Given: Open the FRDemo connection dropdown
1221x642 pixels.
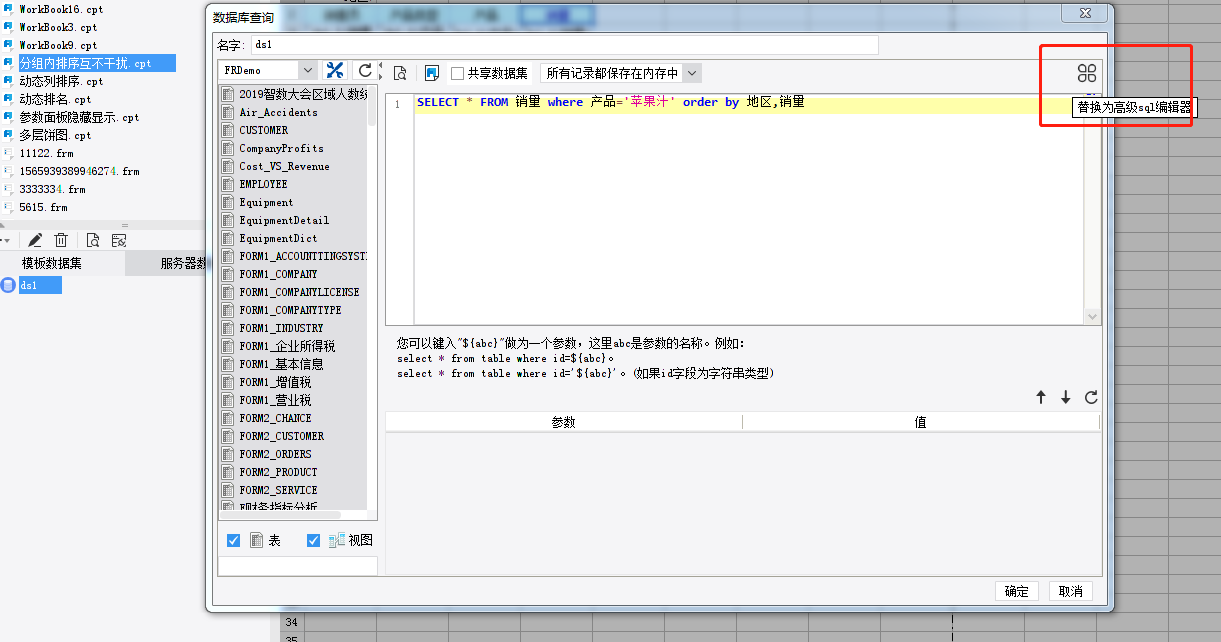Looking at the screenshot, I should [308, 71].
